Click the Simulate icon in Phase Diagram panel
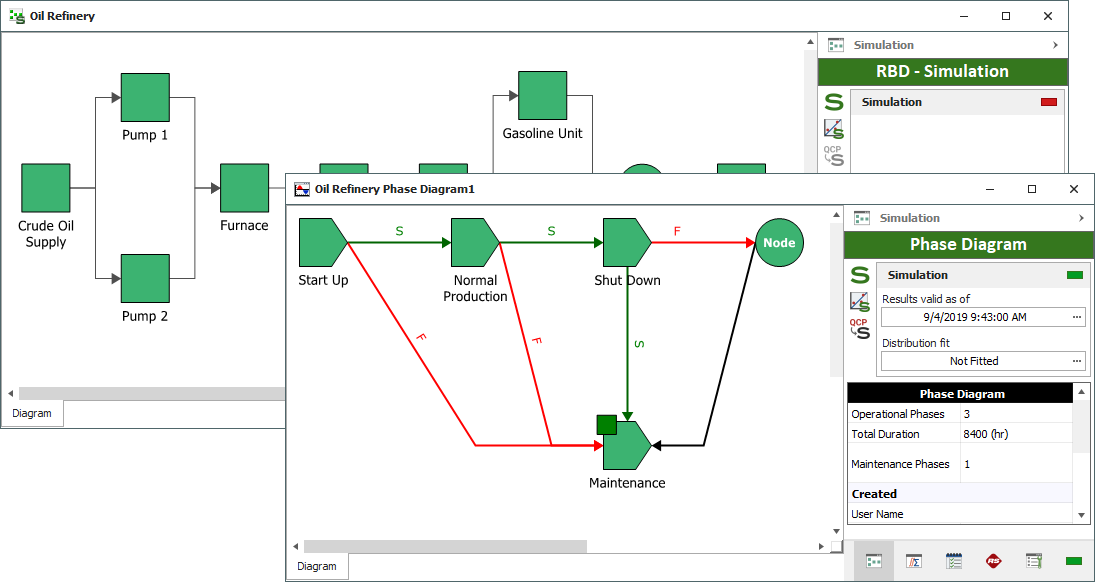This screenshot has height=582, width=1095. (x=860, y=274)
